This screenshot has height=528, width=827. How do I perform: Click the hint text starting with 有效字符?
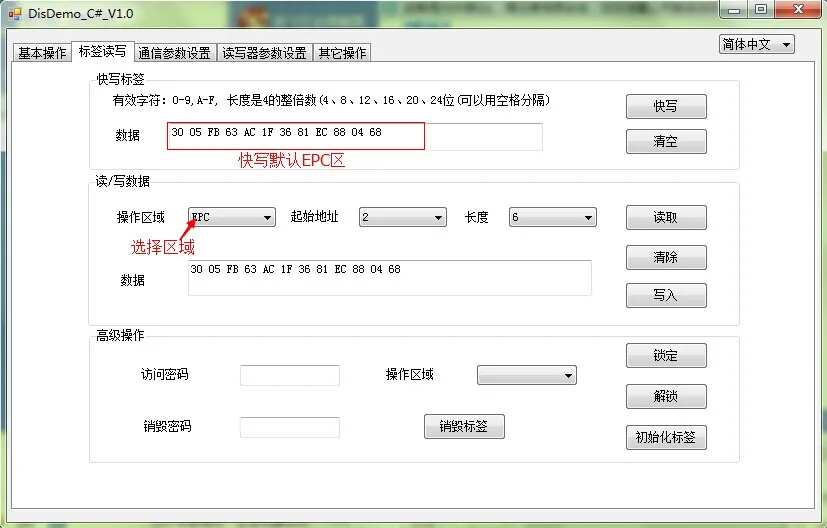[331, 100]
